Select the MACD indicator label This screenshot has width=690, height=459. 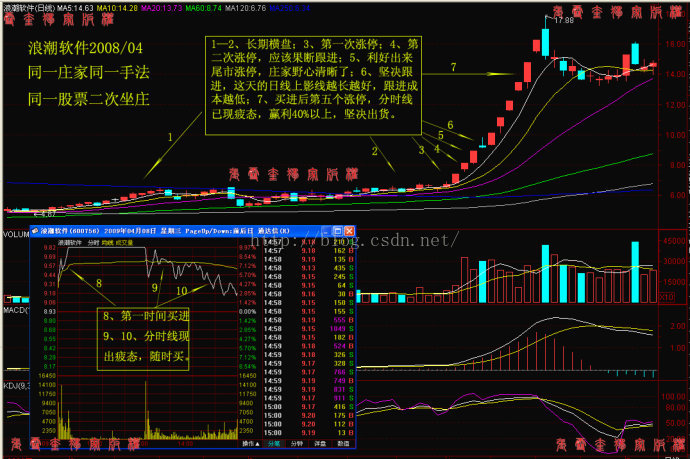tap(16, 310)
